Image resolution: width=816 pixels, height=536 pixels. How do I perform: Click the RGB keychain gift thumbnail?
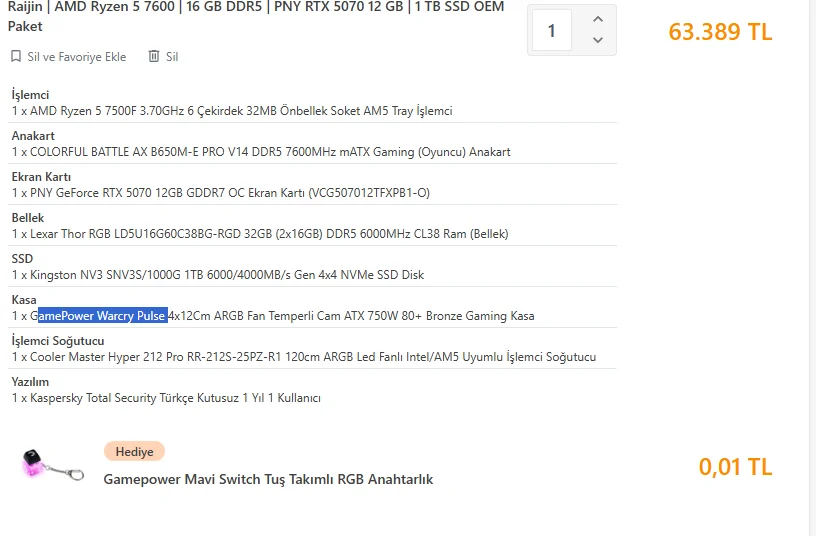click(x=52, y=464)
